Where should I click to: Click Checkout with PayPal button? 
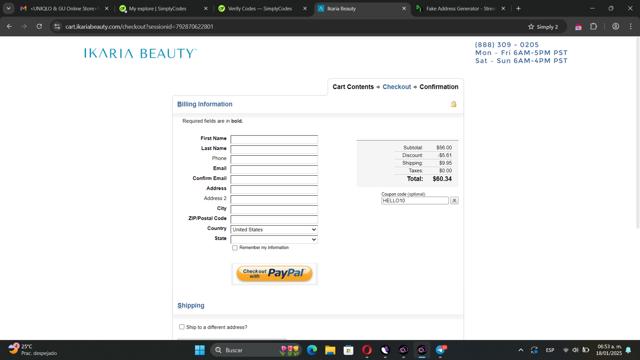[274, 273]
